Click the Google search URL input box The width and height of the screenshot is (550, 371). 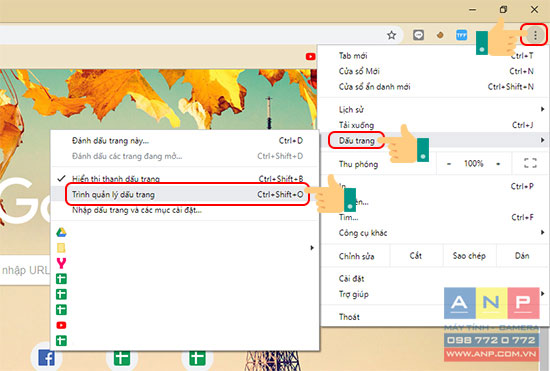[x=25, y=270]
